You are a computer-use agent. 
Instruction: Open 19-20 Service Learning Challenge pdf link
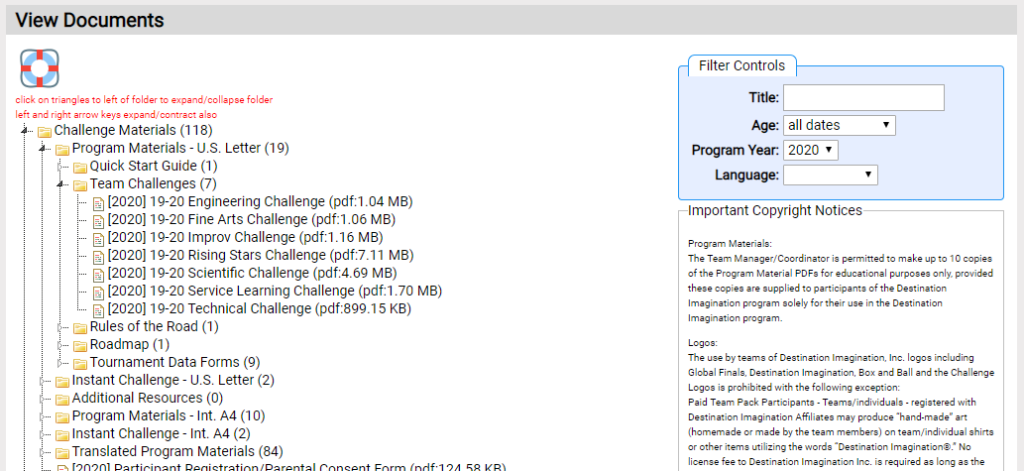pos(275,291)
